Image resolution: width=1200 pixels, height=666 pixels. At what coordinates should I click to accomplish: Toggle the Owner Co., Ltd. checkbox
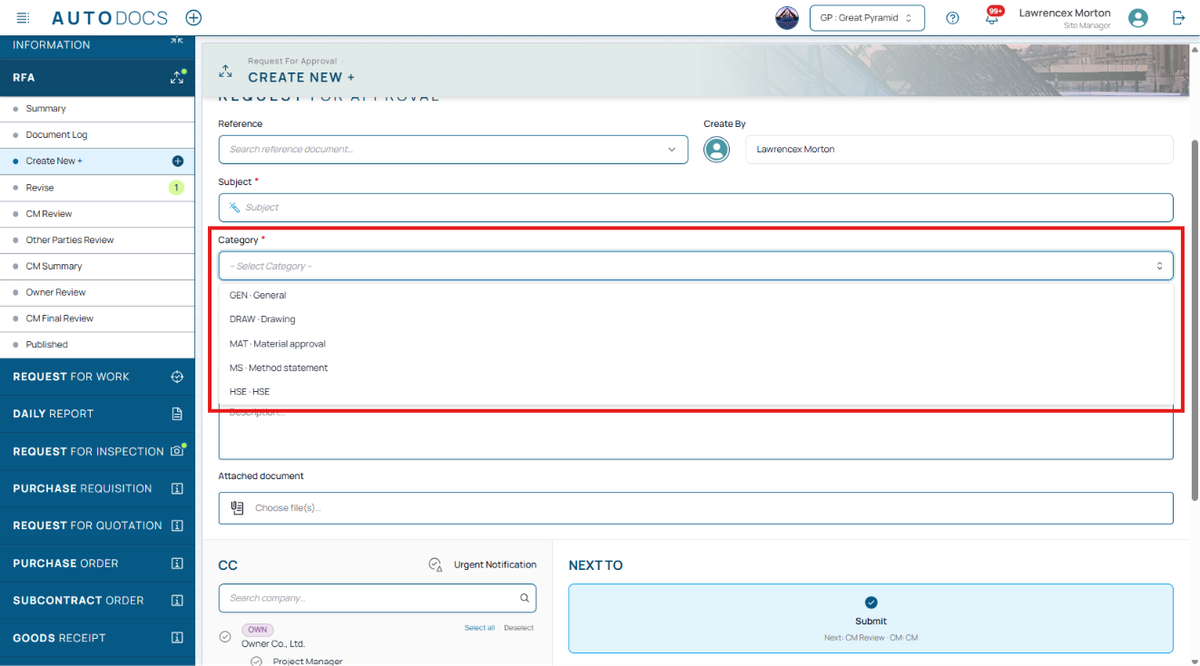225,636
